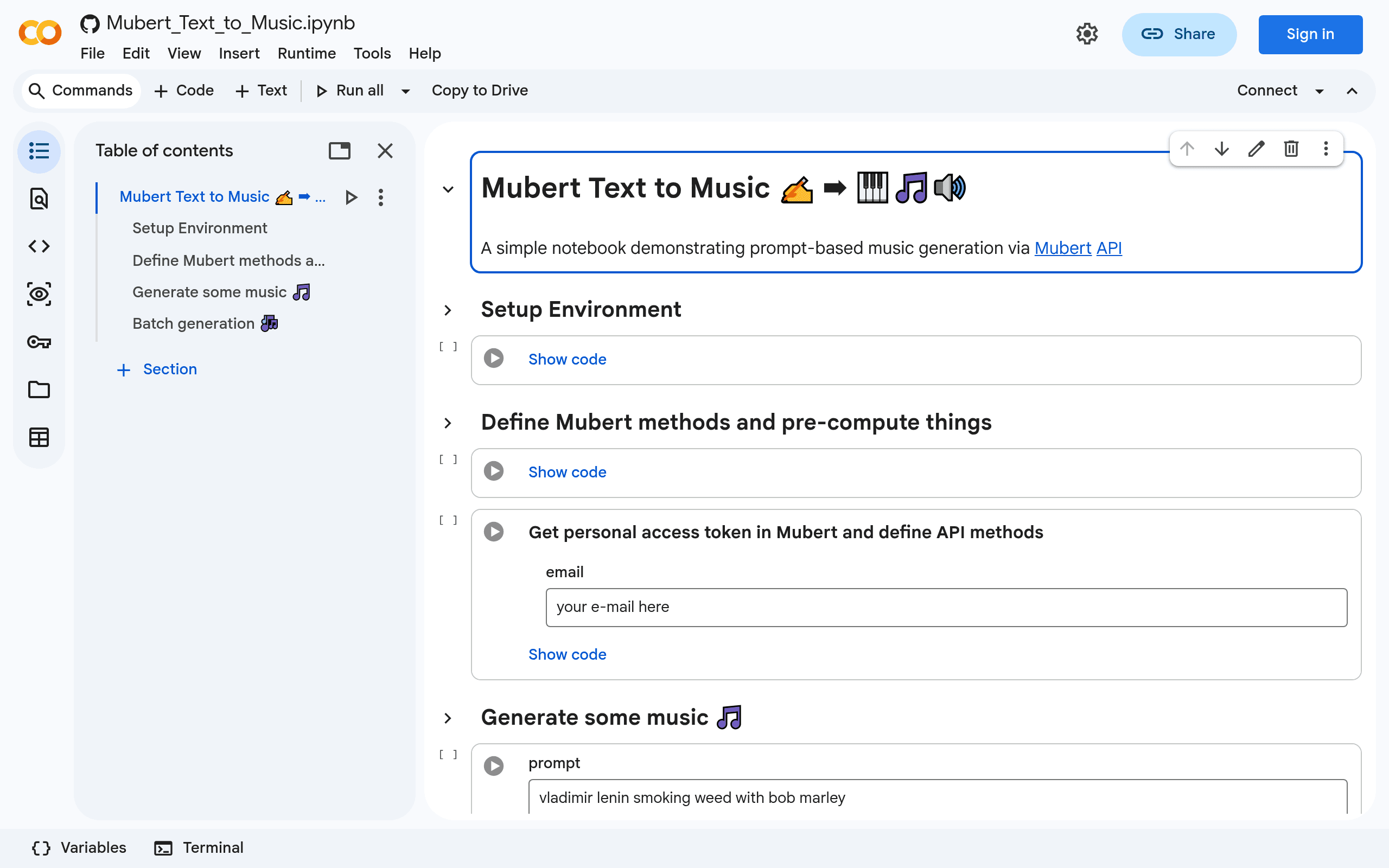Go to Generate some music in contents
The height and width of the screenshot is (868, 1389).
(x=221, y=292)
